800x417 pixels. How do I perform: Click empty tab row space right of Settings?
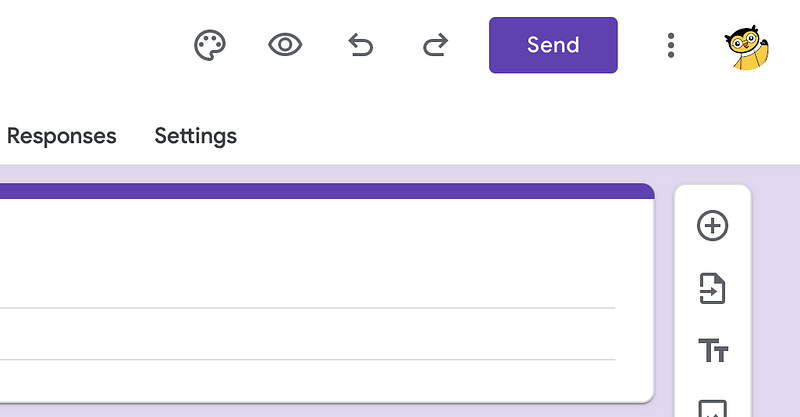coord(510,136)
